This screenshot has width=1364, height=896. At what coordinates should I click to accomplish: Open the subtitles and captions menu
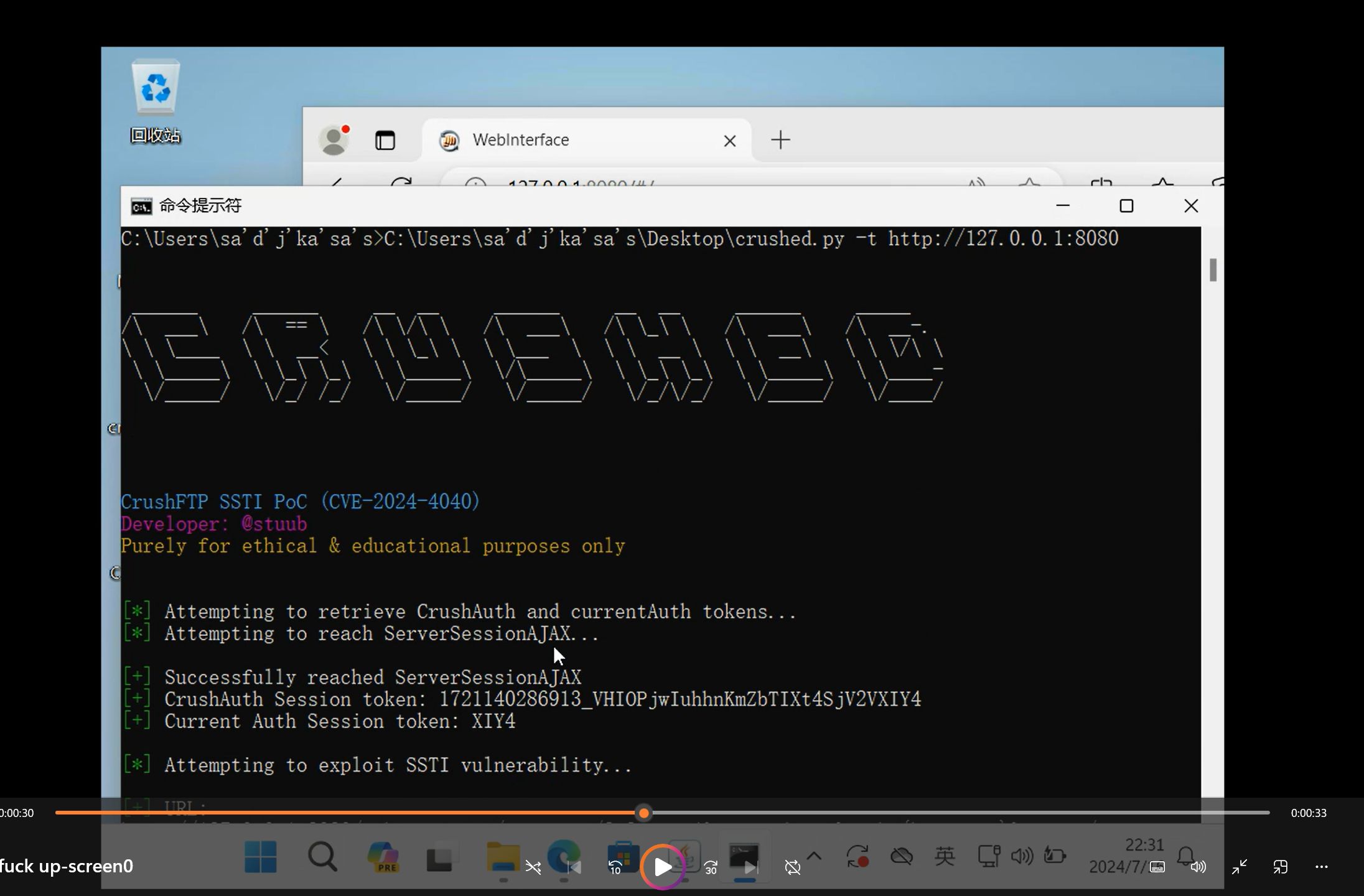click(x=1157, y=867)
